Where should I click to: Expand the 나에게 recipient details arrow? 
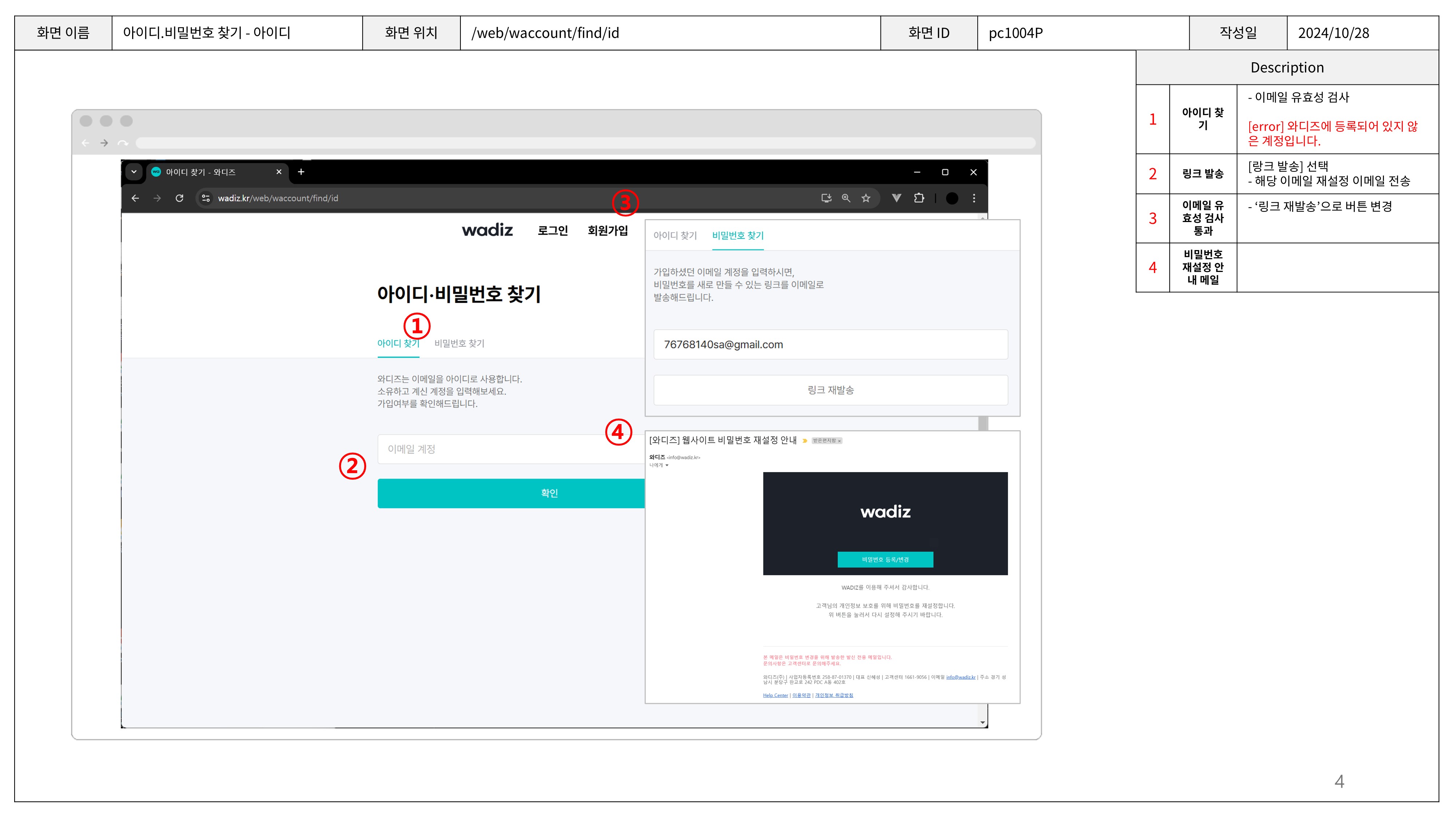point(667,466)
